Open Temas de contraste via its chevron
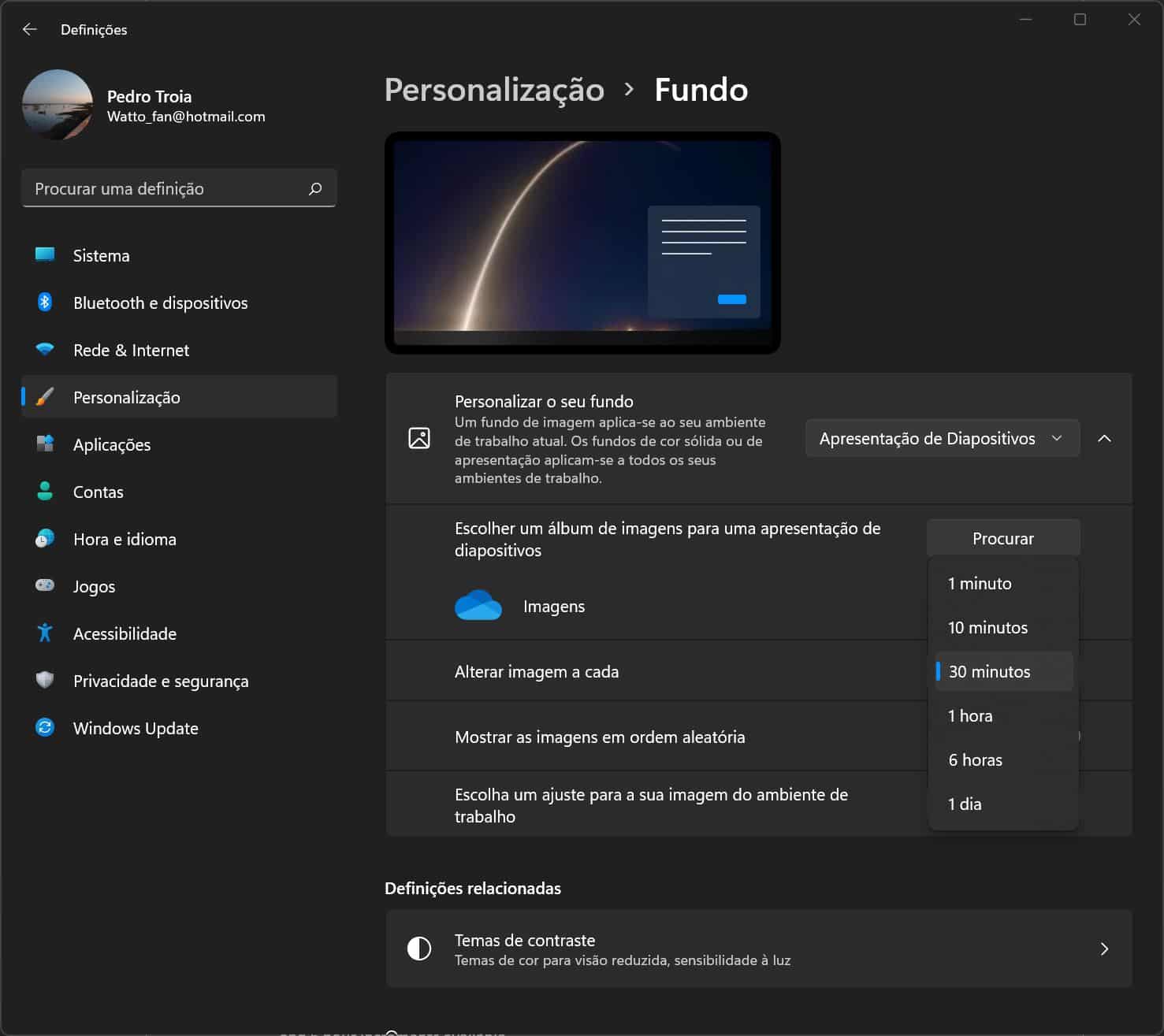This screenshot has width=1164, height=1036. [1105, 949]
